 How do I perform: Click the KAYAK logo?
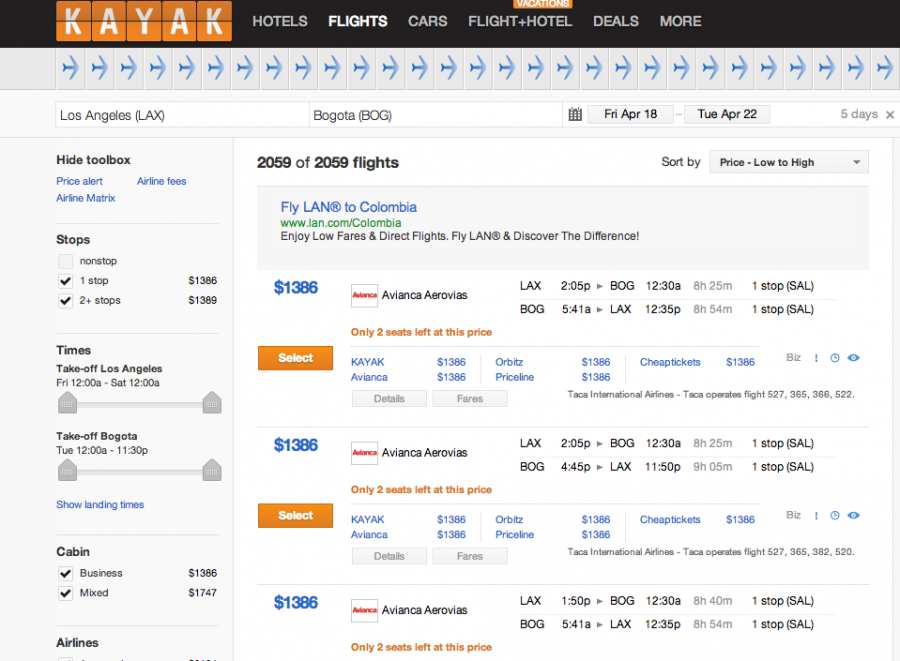pyautogui.click(x=144, y=22)
